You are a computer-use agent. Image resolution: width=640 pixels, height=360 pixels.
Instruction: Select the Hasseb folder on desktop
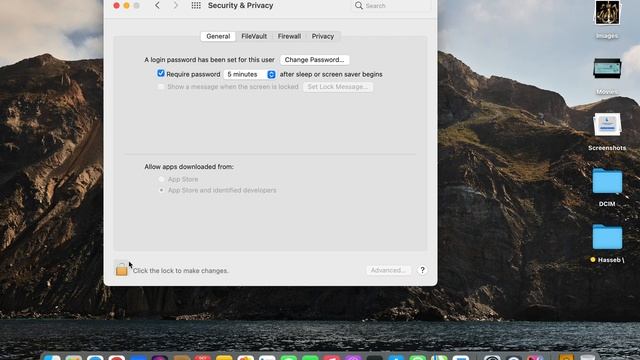[607, 237]
